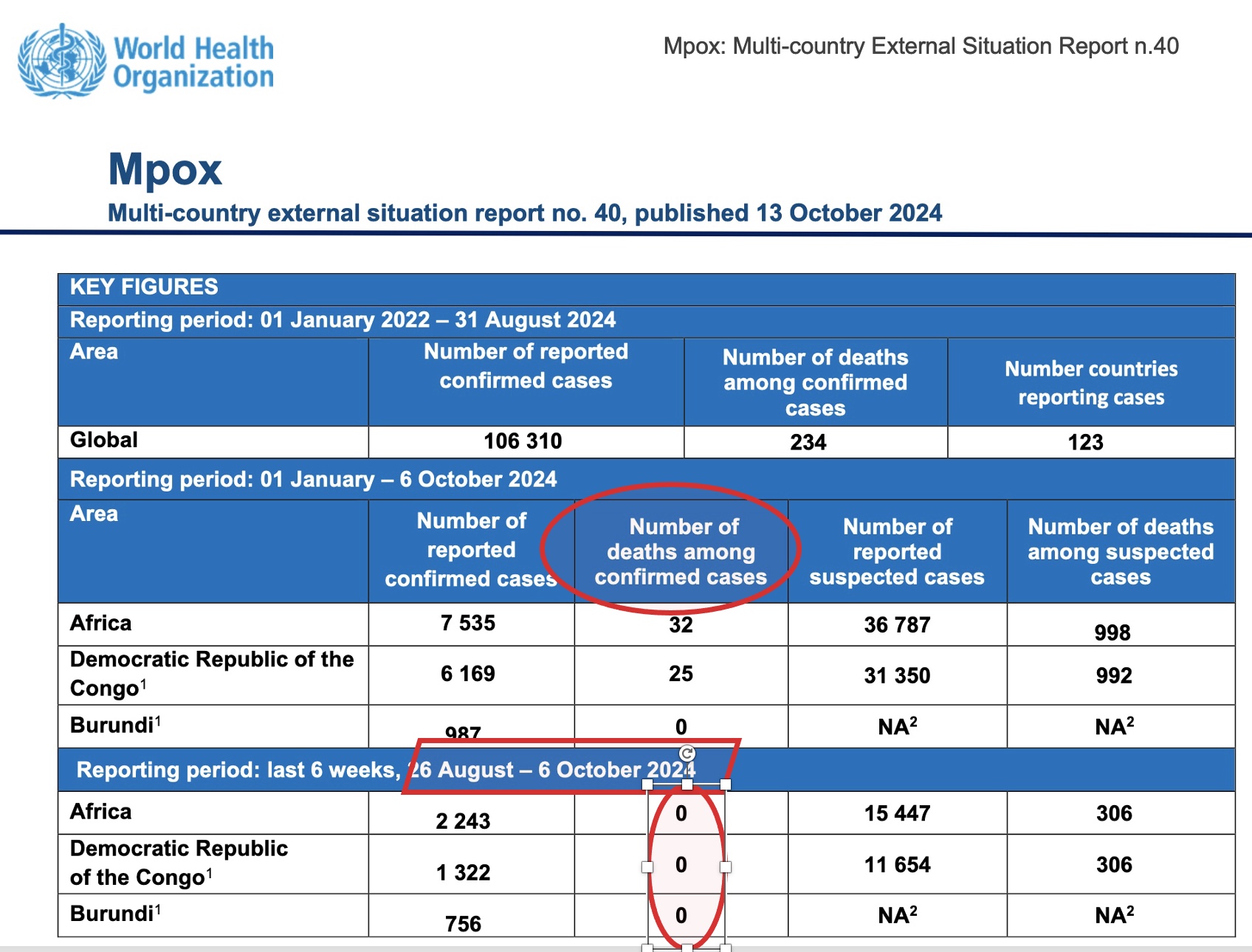The height and width of the screenshot is (952, 1252).
Task: Click the page header Situation Report n.40 text
Action: 921,46
